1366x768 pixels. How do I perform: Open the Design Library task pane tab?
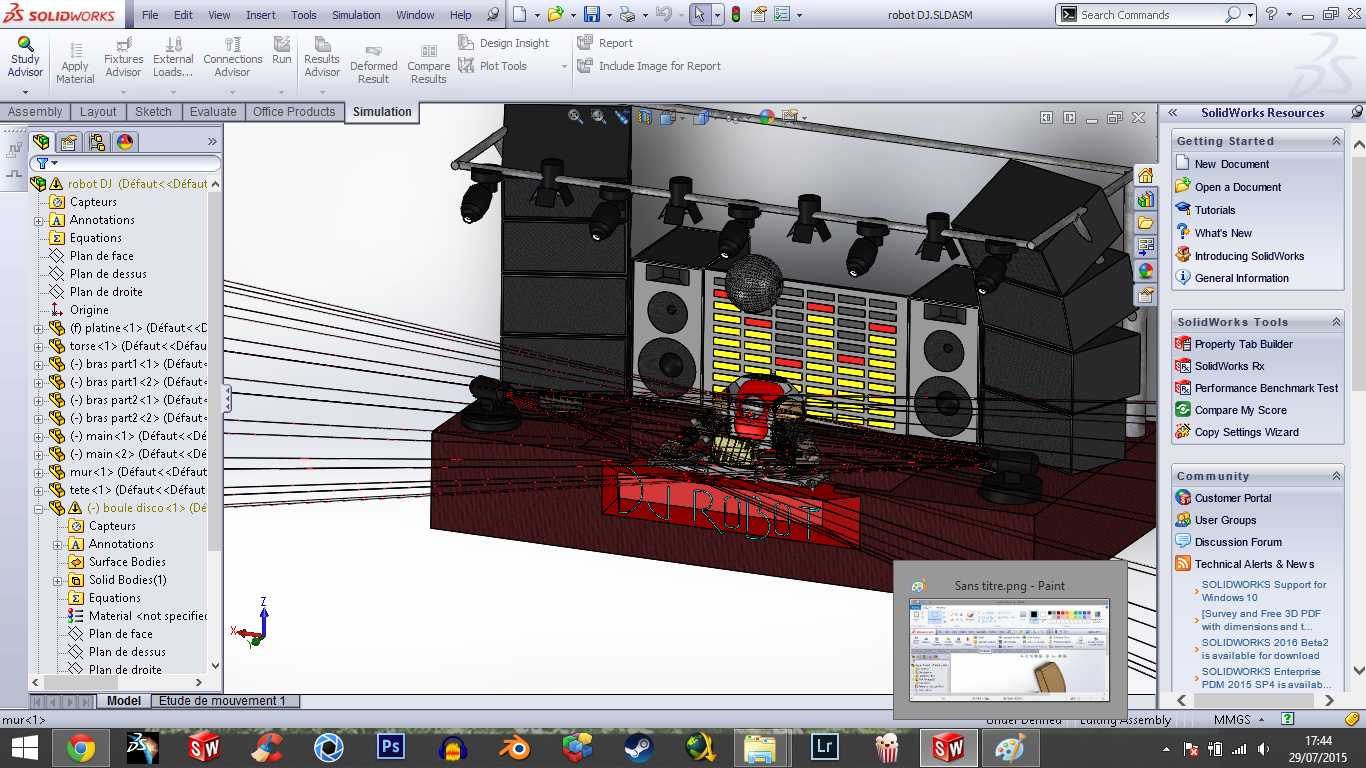pyautogui.click(x=1146, y=199)
